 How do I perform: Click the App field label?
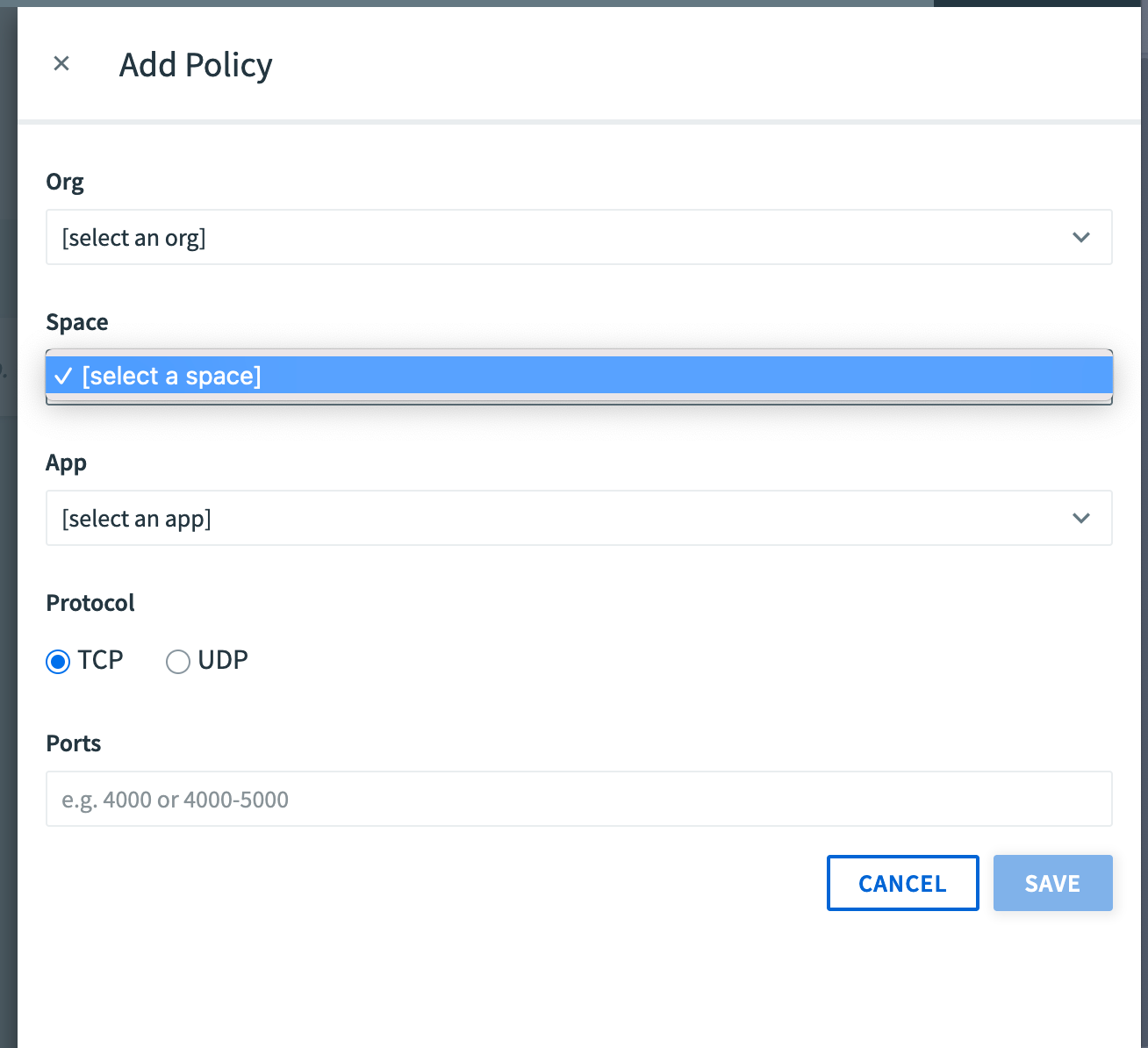pos(66,463)
